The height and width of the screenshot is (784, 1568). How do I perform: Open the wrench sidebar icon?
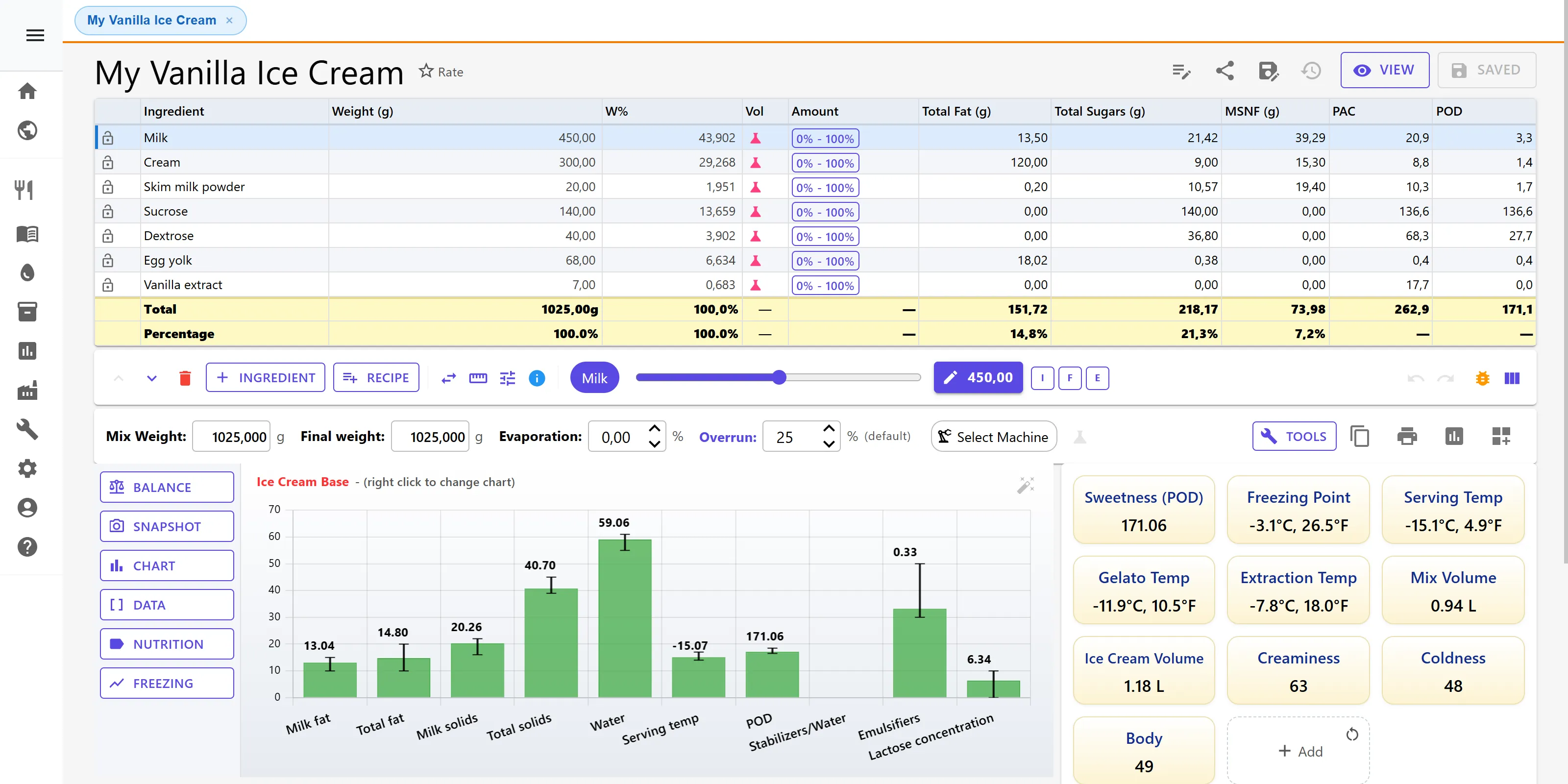click(x=27, y=429)
